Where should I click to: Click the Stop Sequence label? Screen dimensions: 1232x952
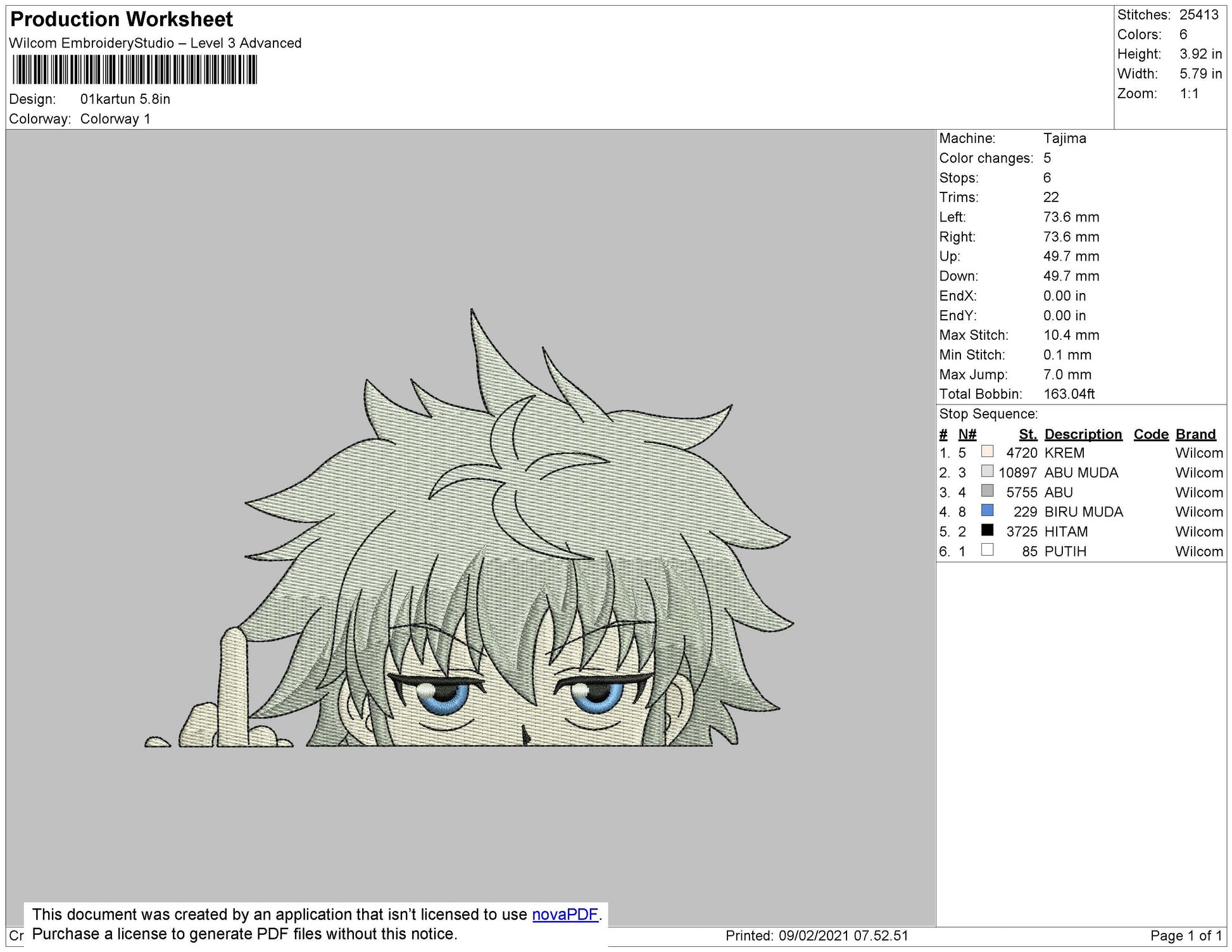point(988,414)
